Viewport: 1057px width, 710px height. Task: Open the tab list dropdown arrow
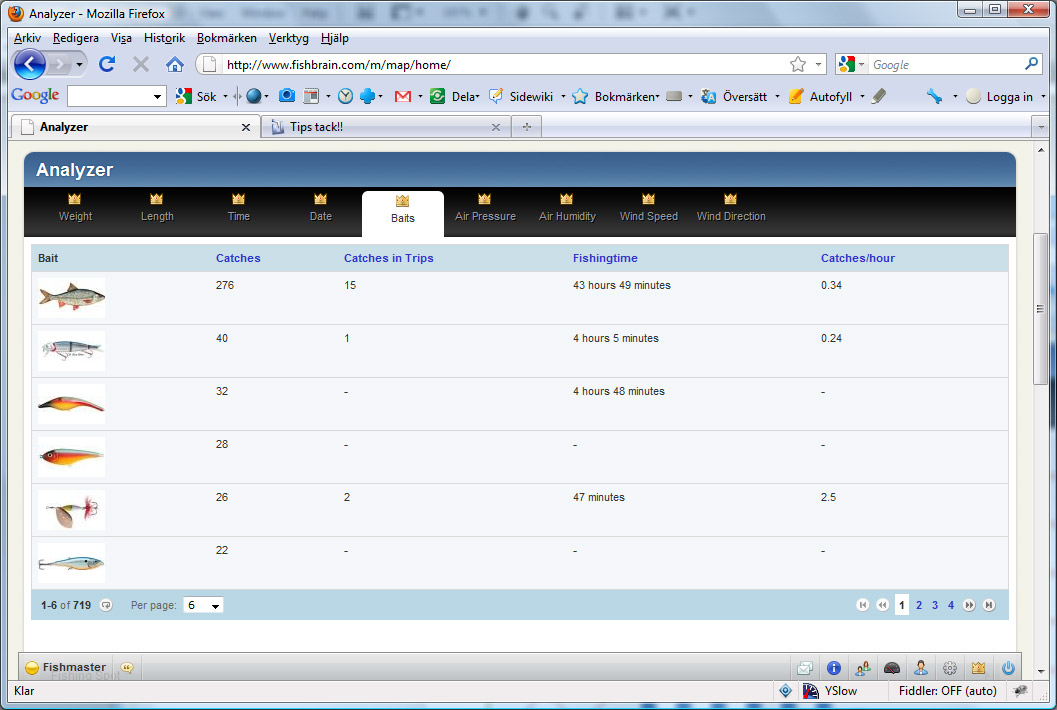[1040, 127]
